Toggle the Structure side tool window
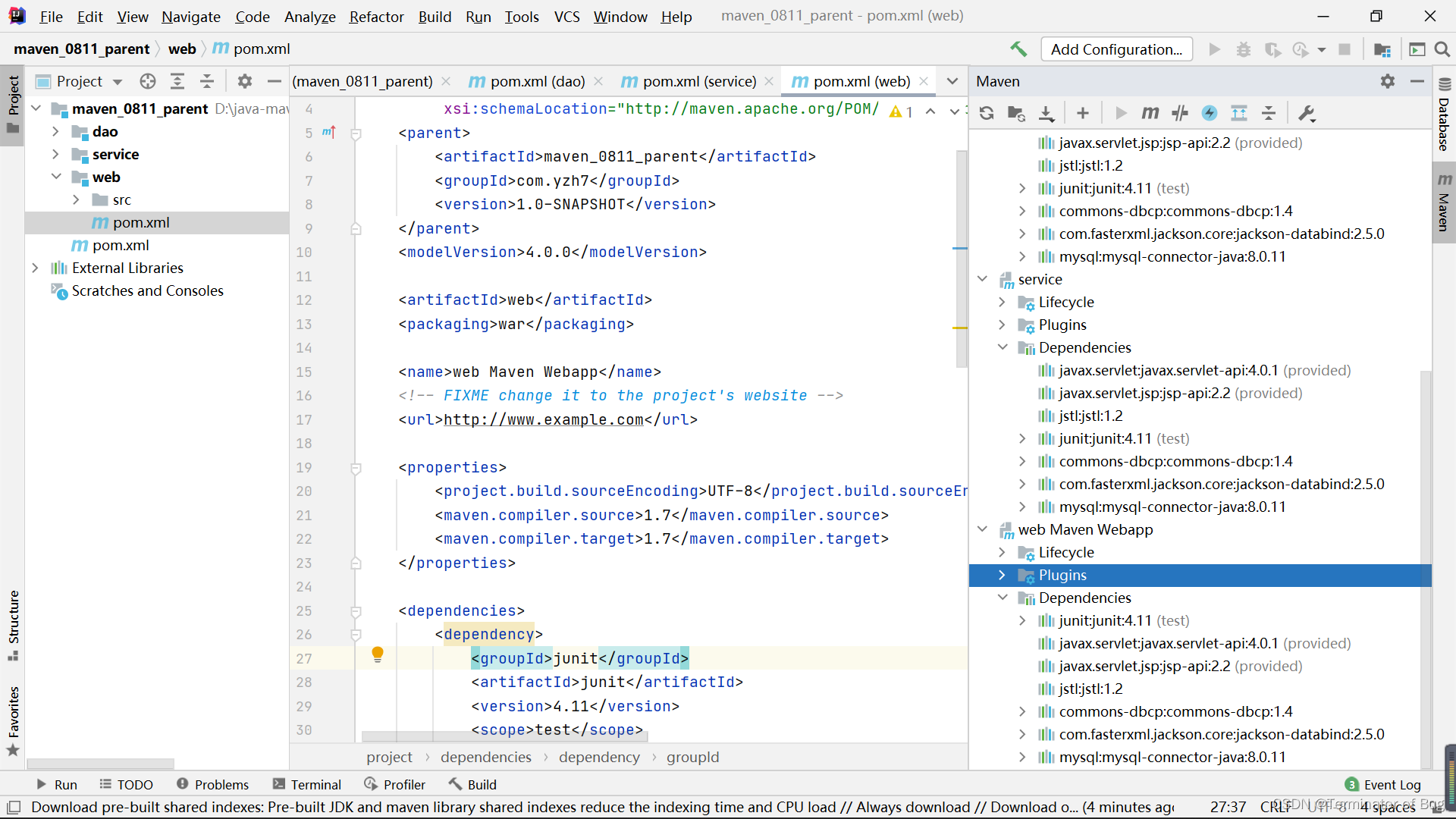Viewport: 1456px width, 819px height. tap(13, 626)
